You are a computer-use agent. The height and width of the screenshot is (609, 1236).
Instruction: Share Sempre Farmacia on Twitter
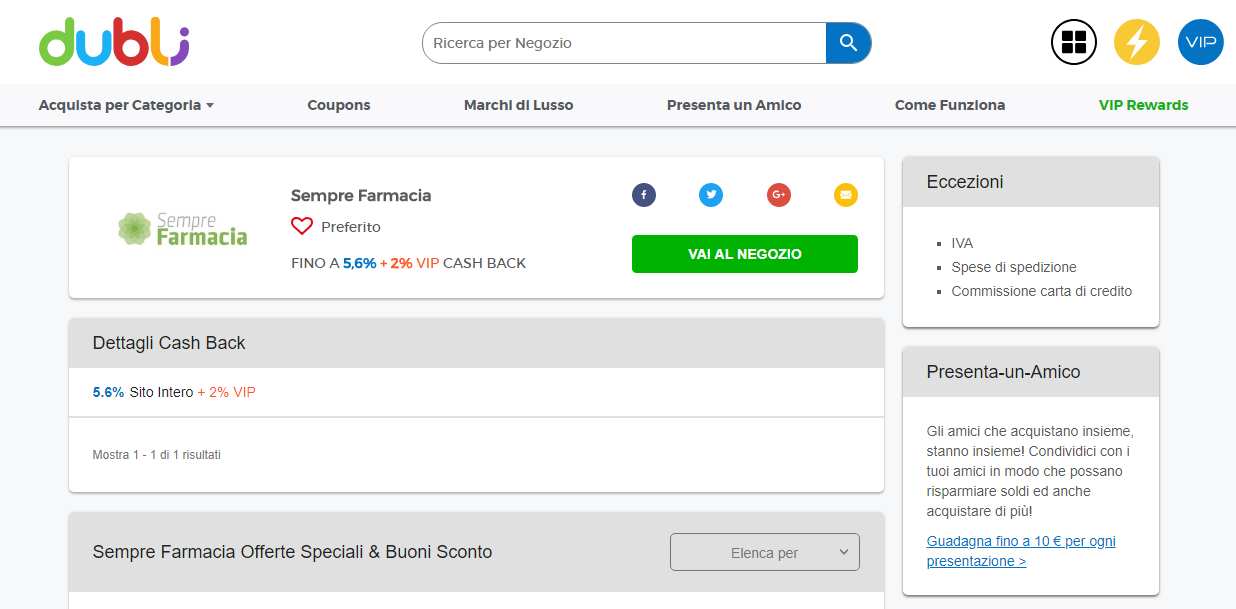coord(711,195)
